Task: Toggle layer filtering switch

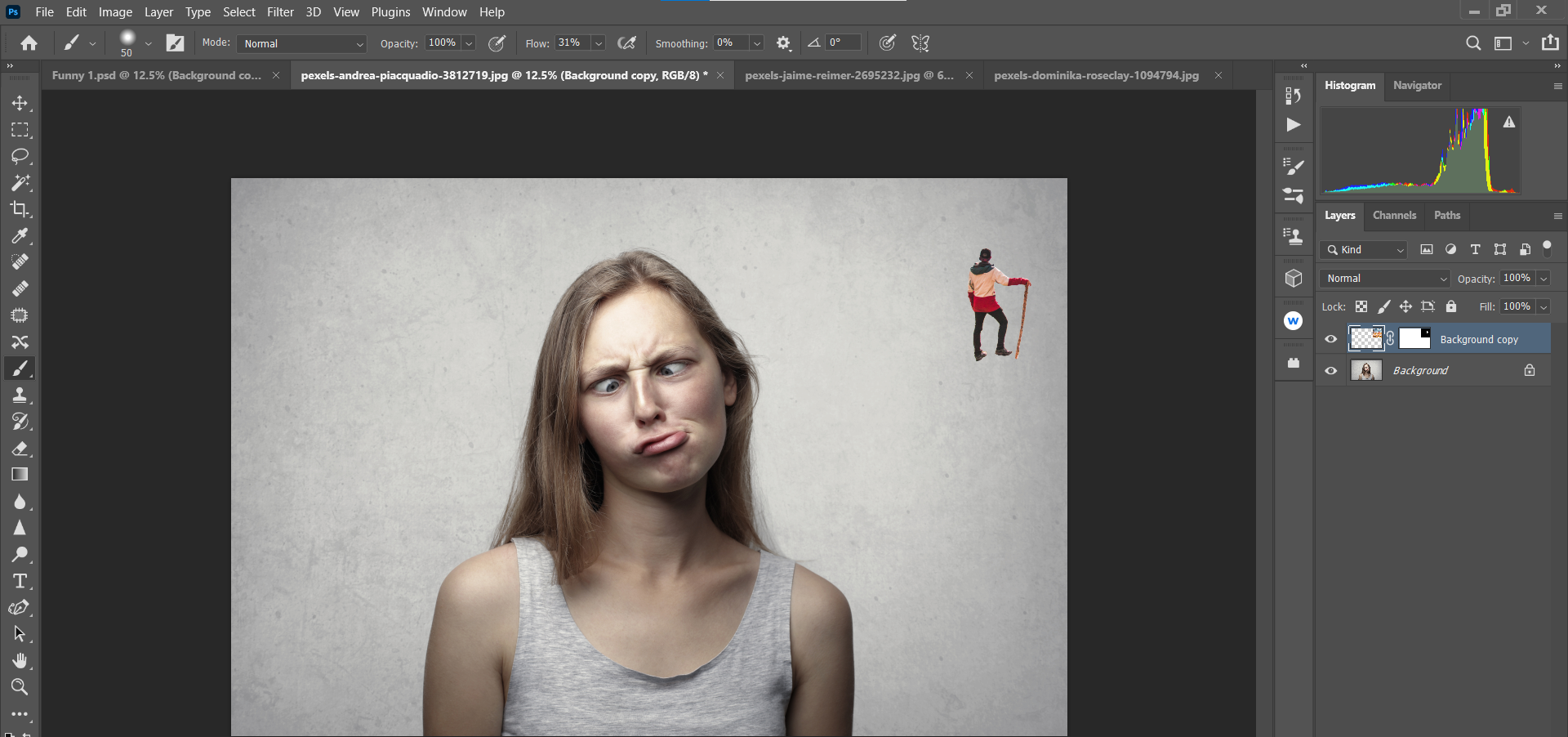Action: coord(1547,248)
